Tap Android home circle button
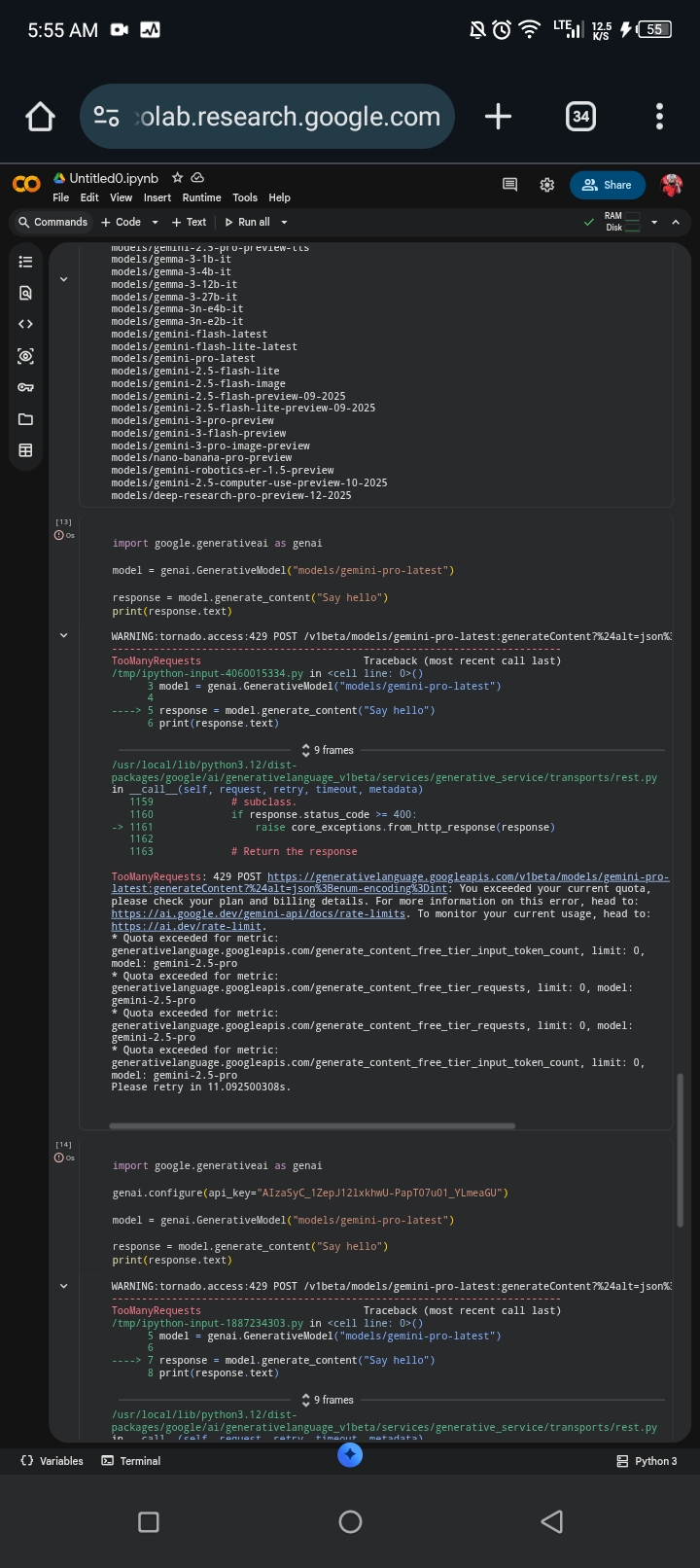Viewport: 700px width, 1568px height. pos(350,1522)
